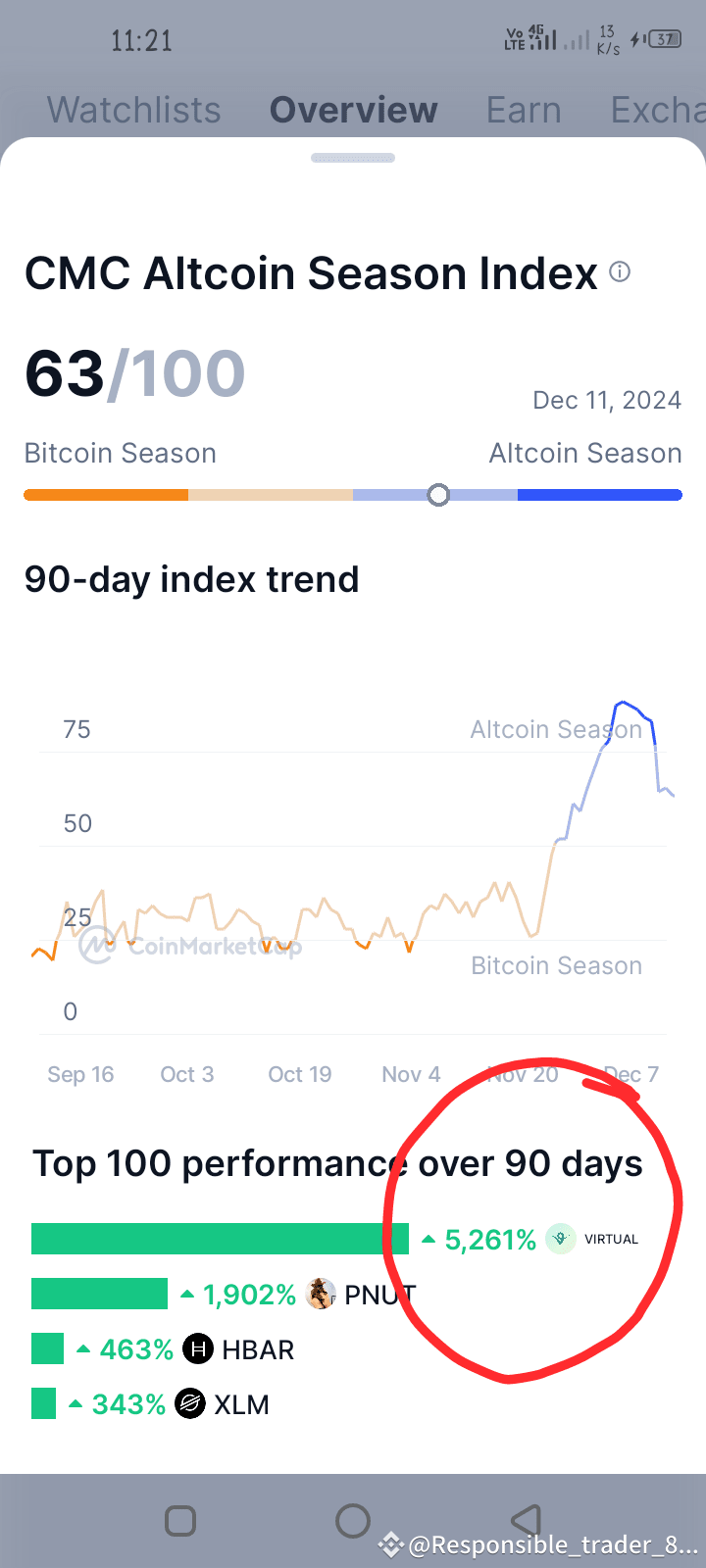
Task: Tap the Android home circle icon
Action: [x=353, y=1521]
